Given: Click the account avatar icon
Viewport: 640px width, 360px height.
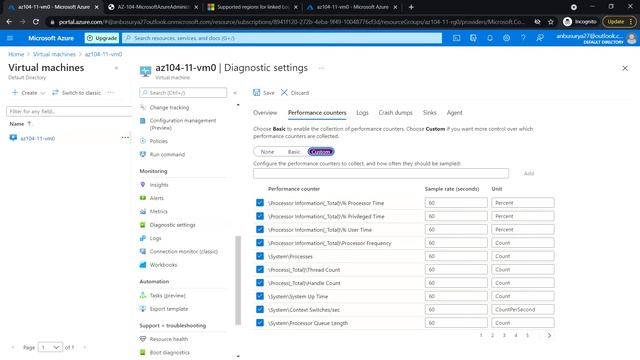Looking at the screenshot, I should pyautogui.click(x=631, y=38).
